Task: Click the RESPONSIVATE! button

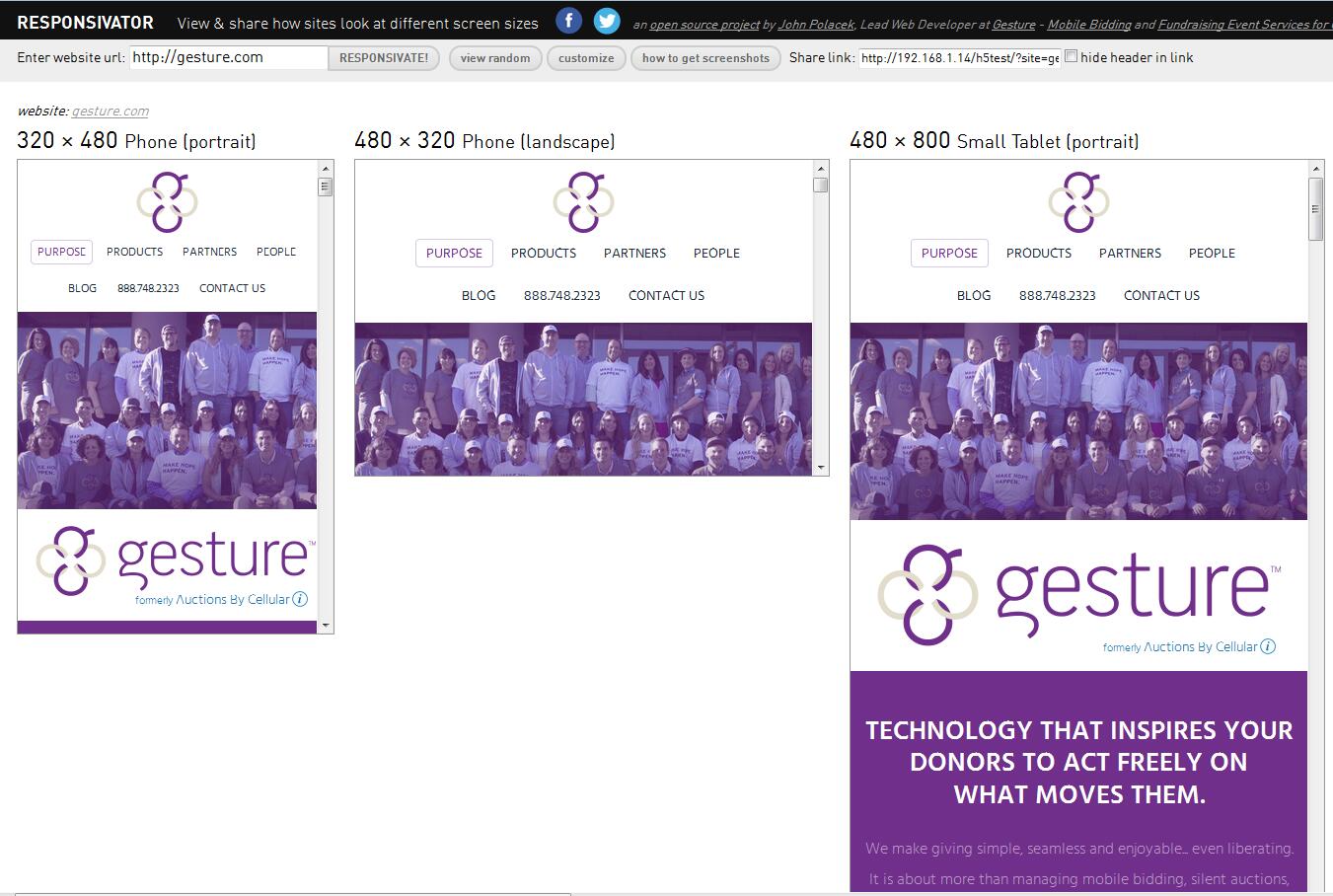Action: point(384,58)
